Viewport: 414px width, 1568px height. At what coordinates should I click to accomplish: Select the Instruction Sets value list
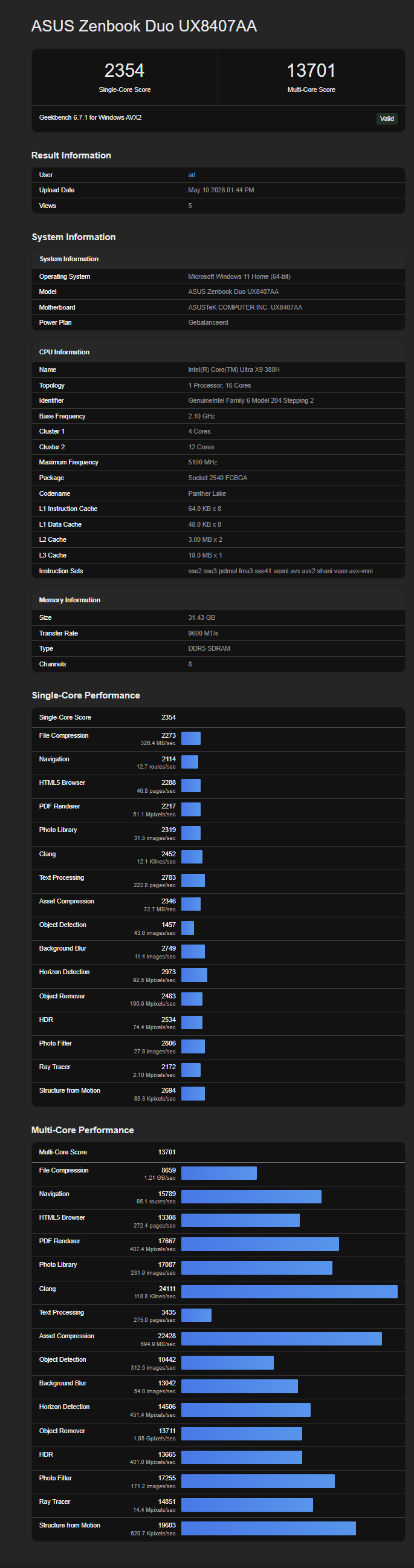pyautogui.click(x=280, y=571)
